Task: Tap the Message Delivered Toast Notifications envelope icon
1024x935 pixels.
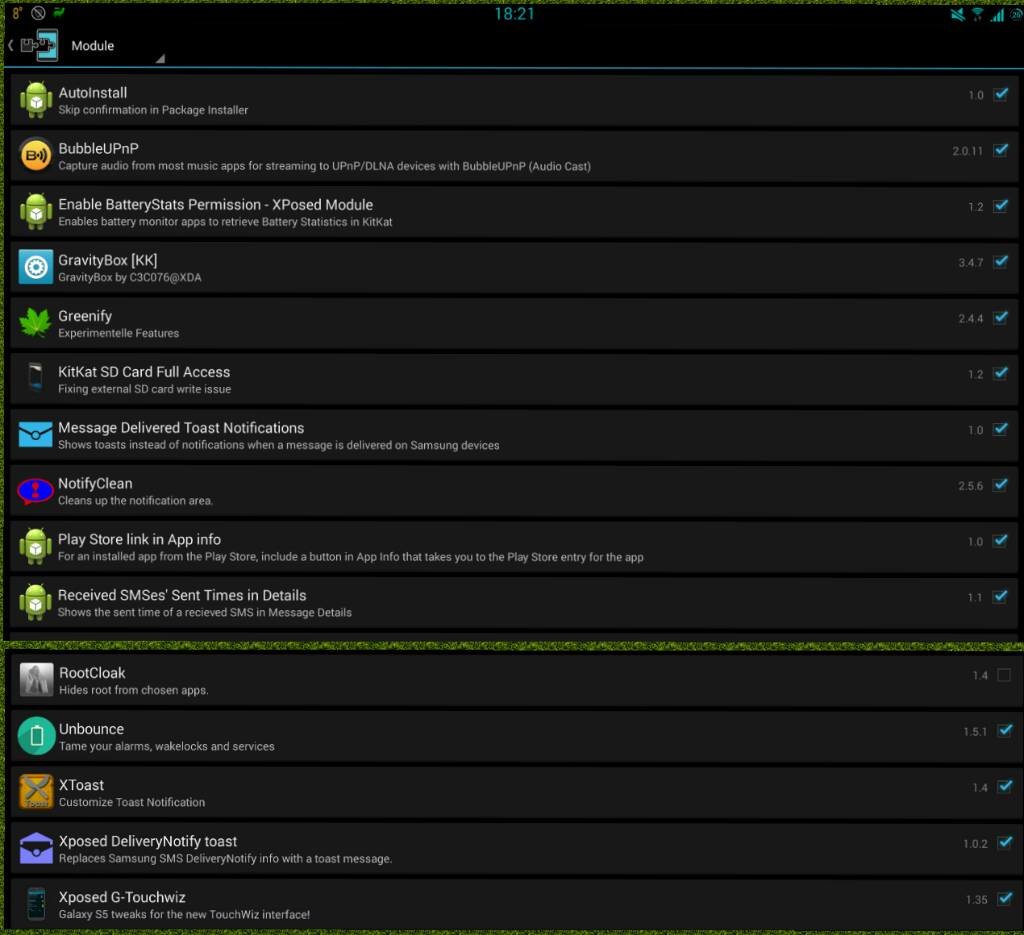Action: (x=36, y=434)
